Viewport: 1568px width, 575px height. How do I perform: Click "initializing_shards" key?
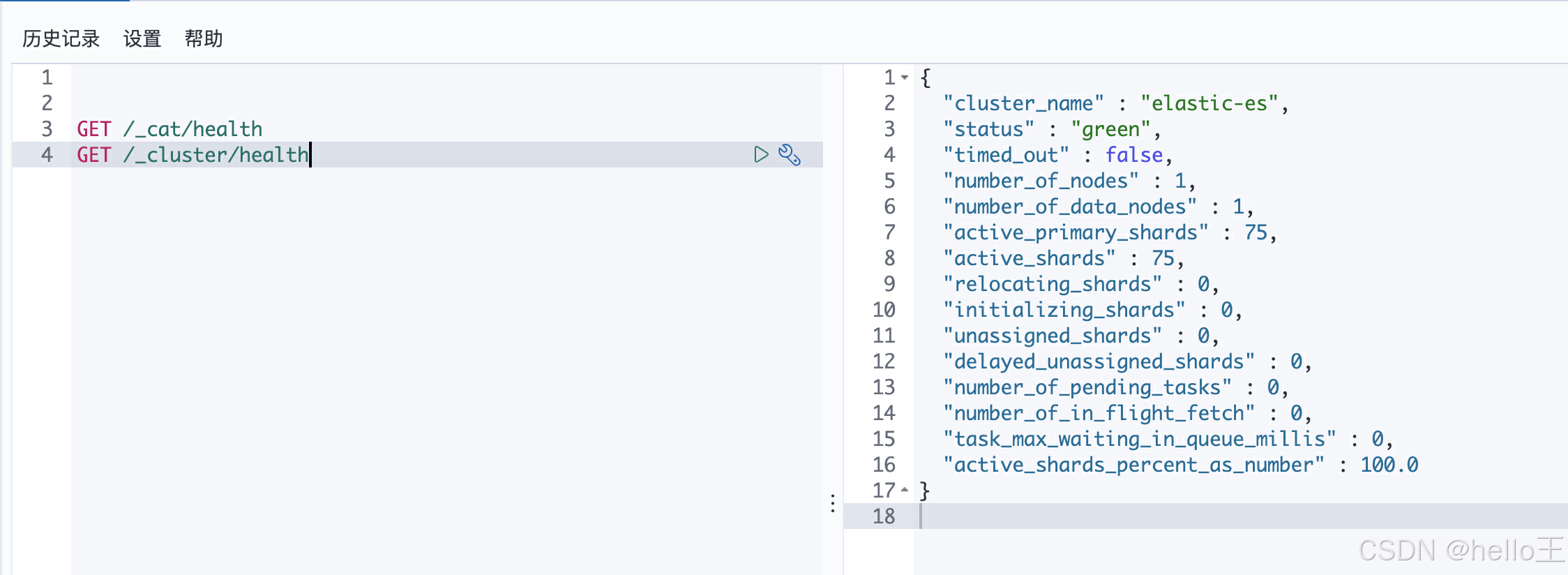1064,310
